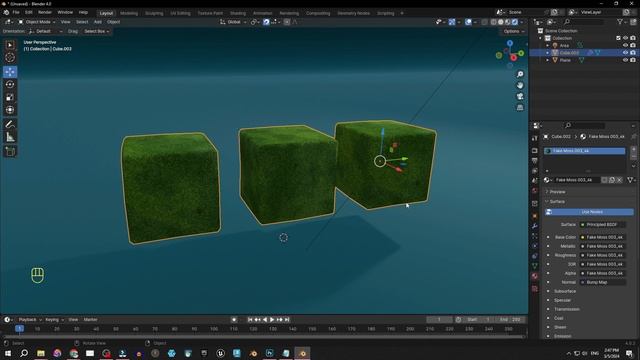The image size is (640, 360).
Task: Jump to the timeline end frame
Action: (x=287, y=320)
